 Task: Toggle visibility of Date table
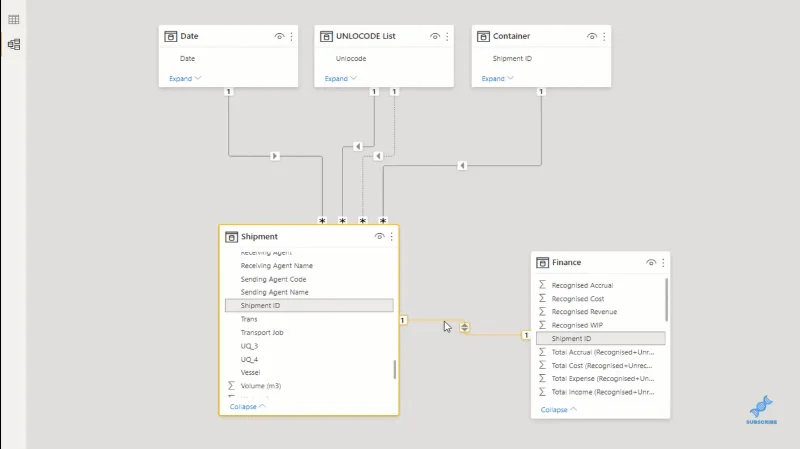(x=279, y=36)
